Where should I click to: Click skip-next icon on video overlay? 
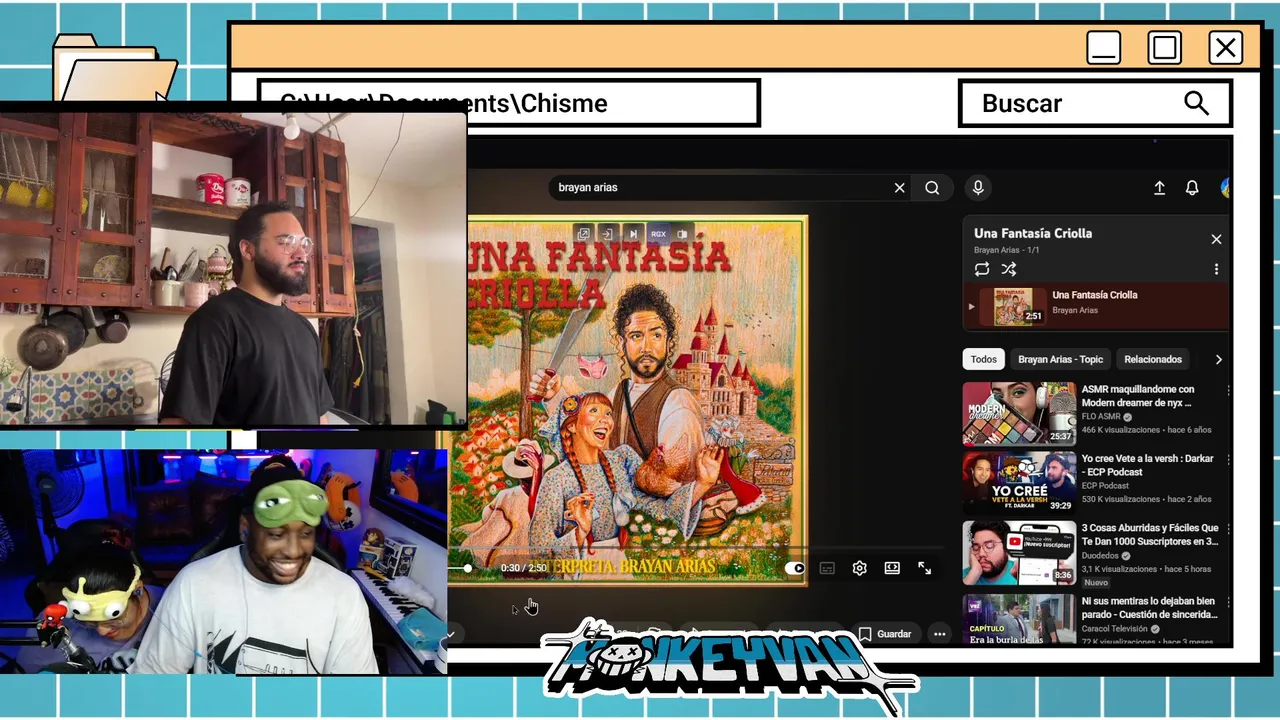click(632, 234)
